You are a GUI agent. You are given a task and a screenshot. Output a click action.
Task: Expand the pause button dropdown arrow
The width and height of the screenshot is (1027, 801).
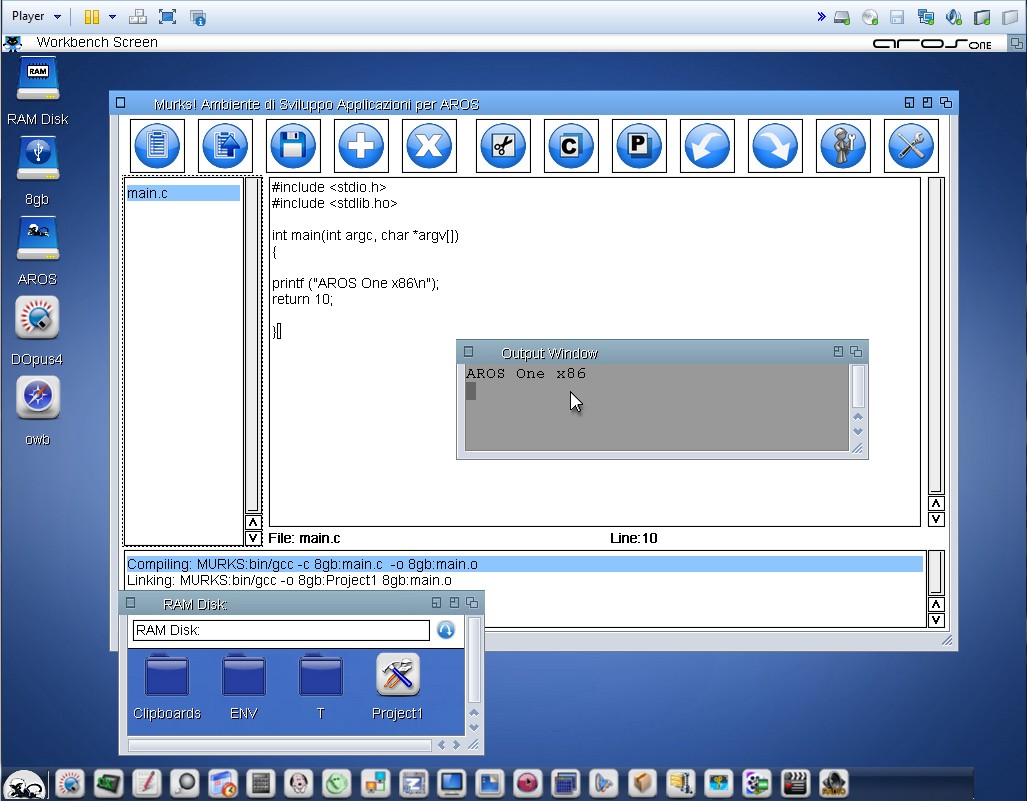(x=112, y=17)
